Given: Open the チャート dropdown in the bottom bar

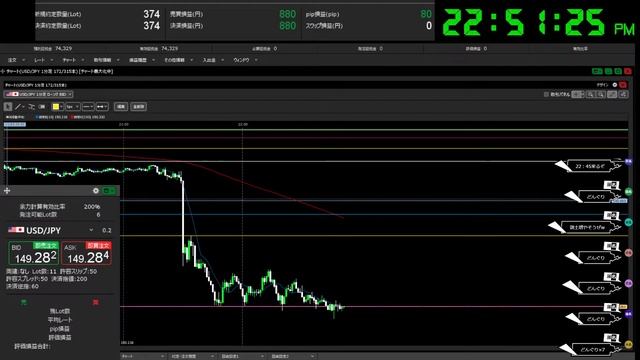Looking at the screenshot, I should 143,356.
